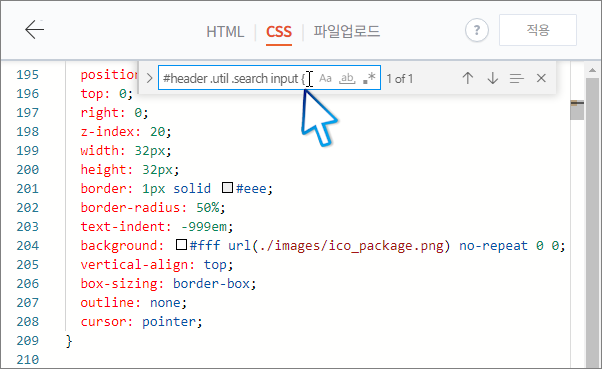Click the 'url(./images/ico_package.png)' text
This screenshot has width=602, height=369.
coord(339,245)
